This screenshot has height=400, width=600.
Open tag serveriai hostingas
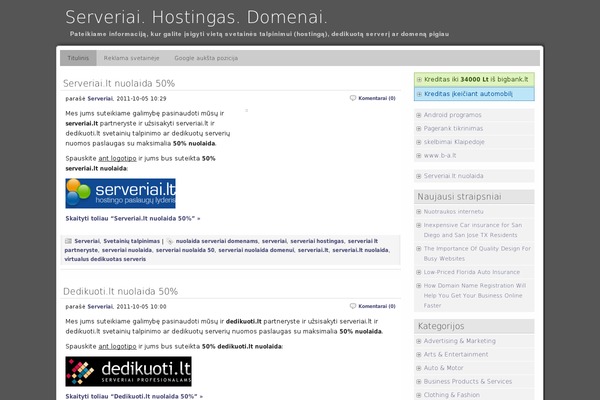coord(317,241)
